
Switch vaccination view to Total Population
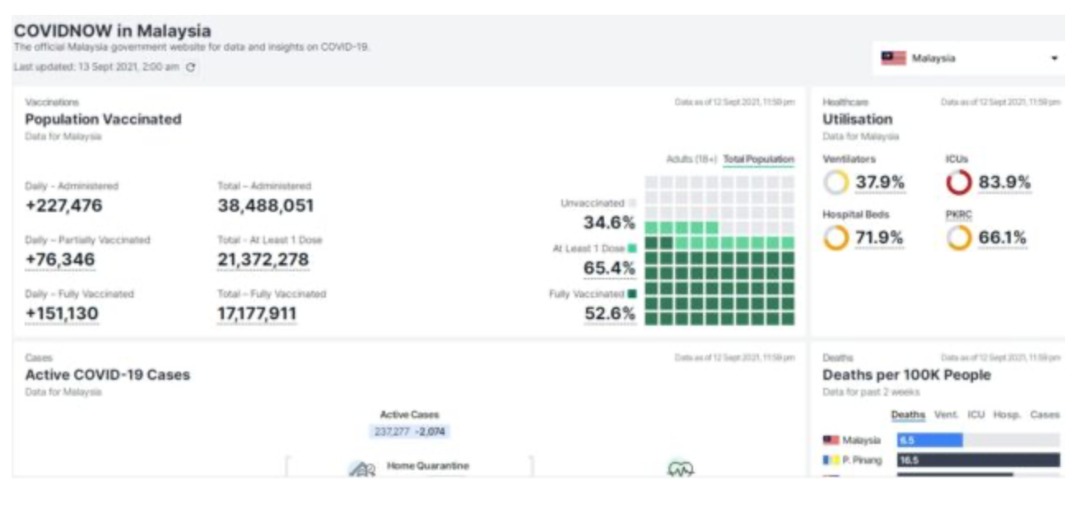pos(758,159)
